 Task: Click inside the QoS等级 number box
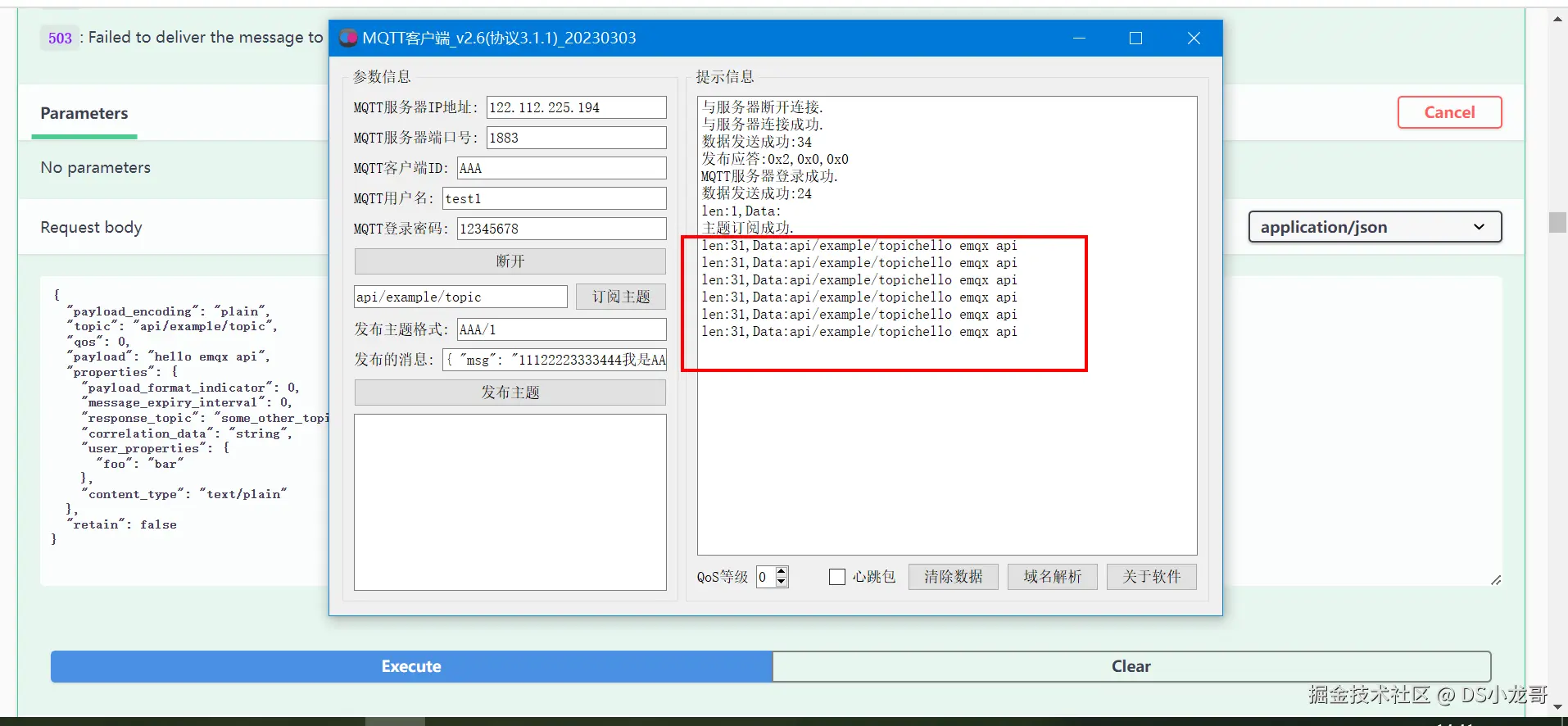765,577
